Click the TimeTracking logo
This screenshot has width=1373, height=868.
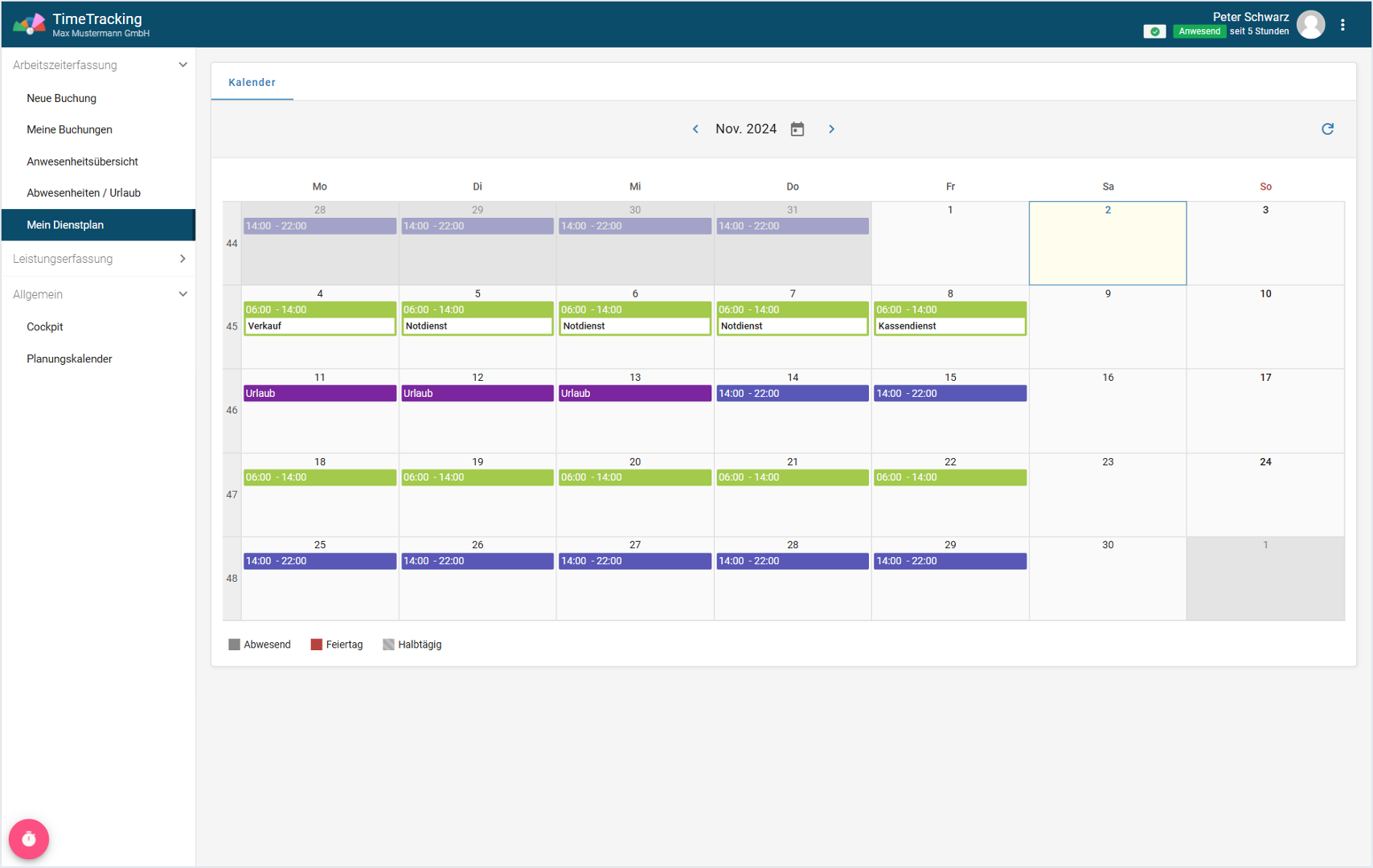29,25
